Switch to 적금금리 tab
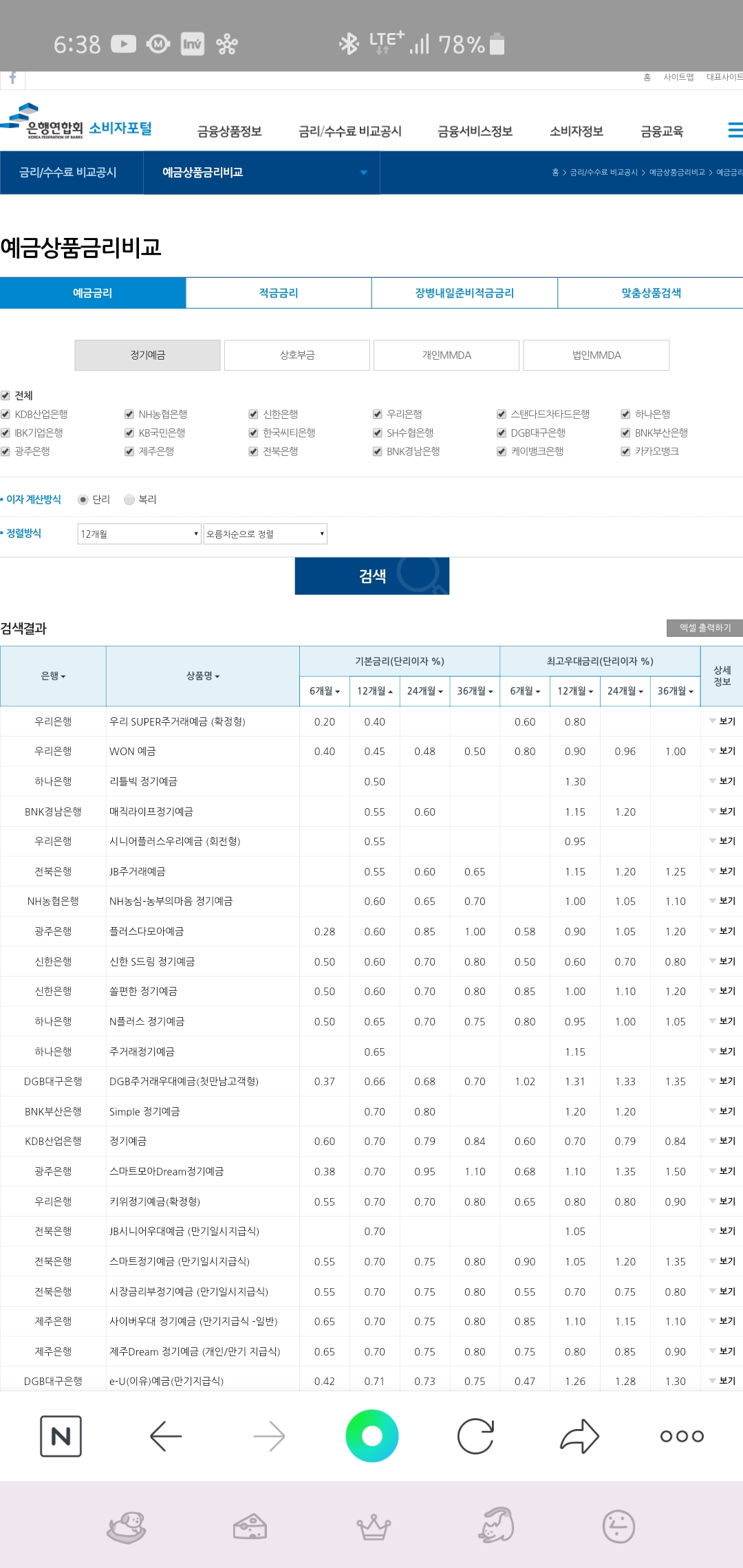This screenshot has width=743, height=1568. click(x=279, y=293)
